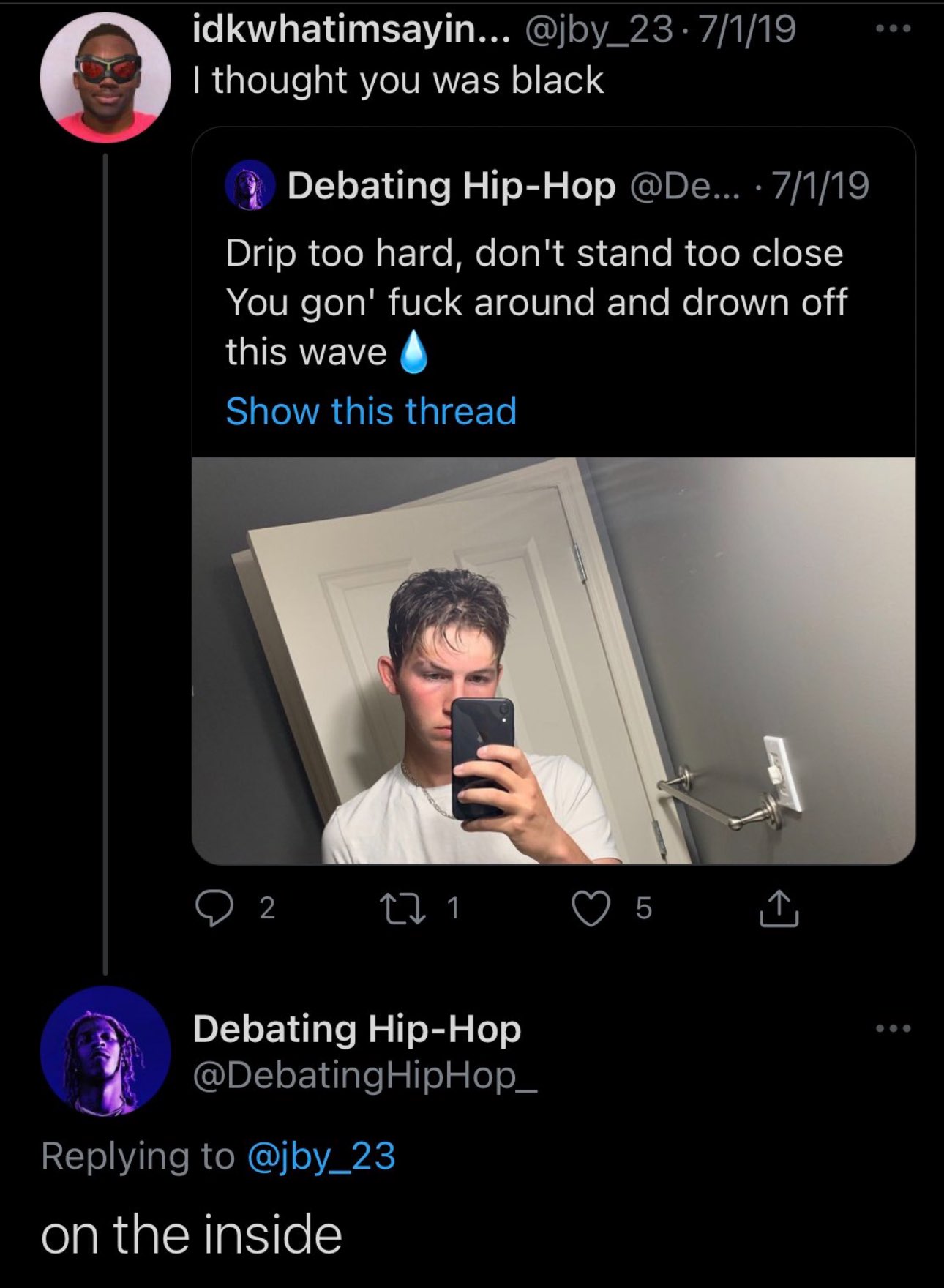Tap the bold "Debating Hip-Hop" name in the quoted tweet

(x=452, y=186)
